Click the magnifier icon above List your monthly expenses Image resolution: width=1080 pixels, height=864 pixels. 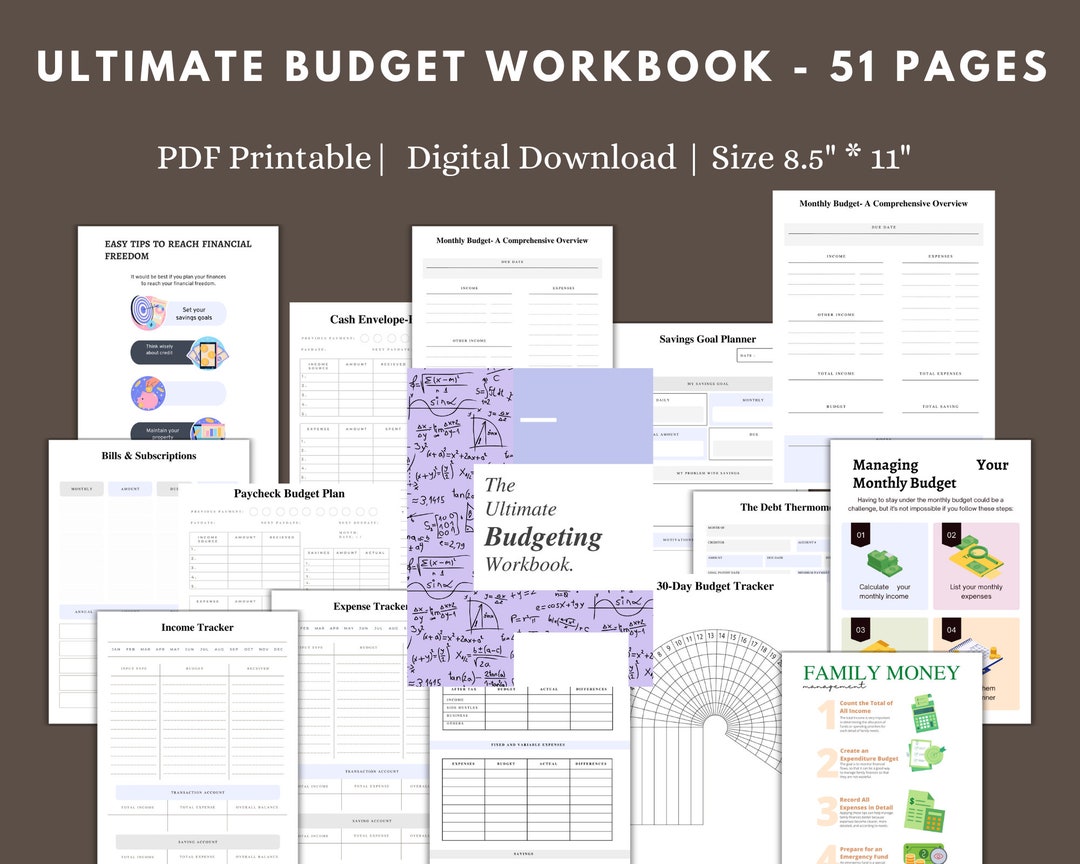(x=976, y=557)
